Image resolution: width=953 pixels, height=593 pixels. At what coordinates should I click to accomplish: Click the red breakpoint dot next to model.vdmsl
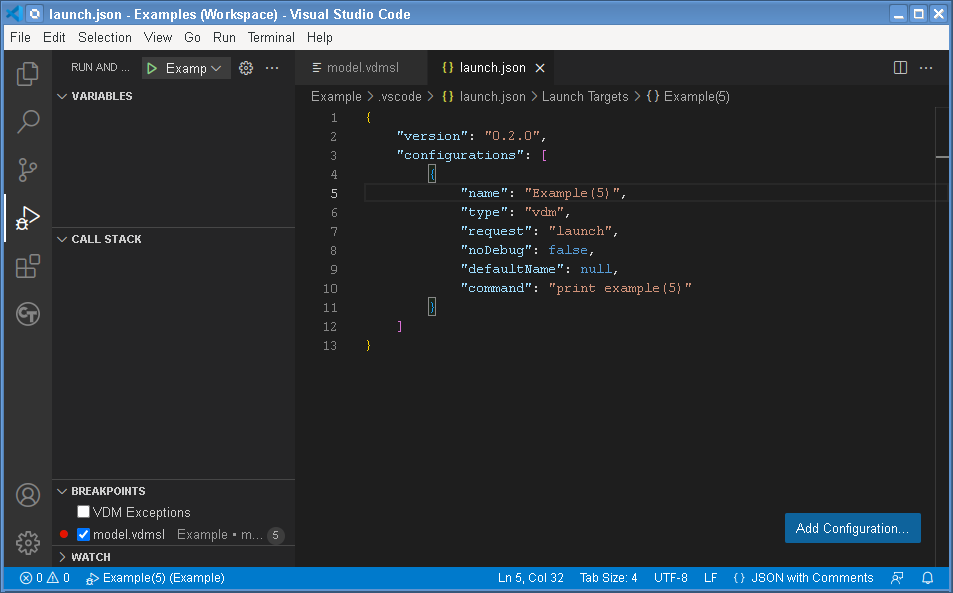(x=64, y=534)
